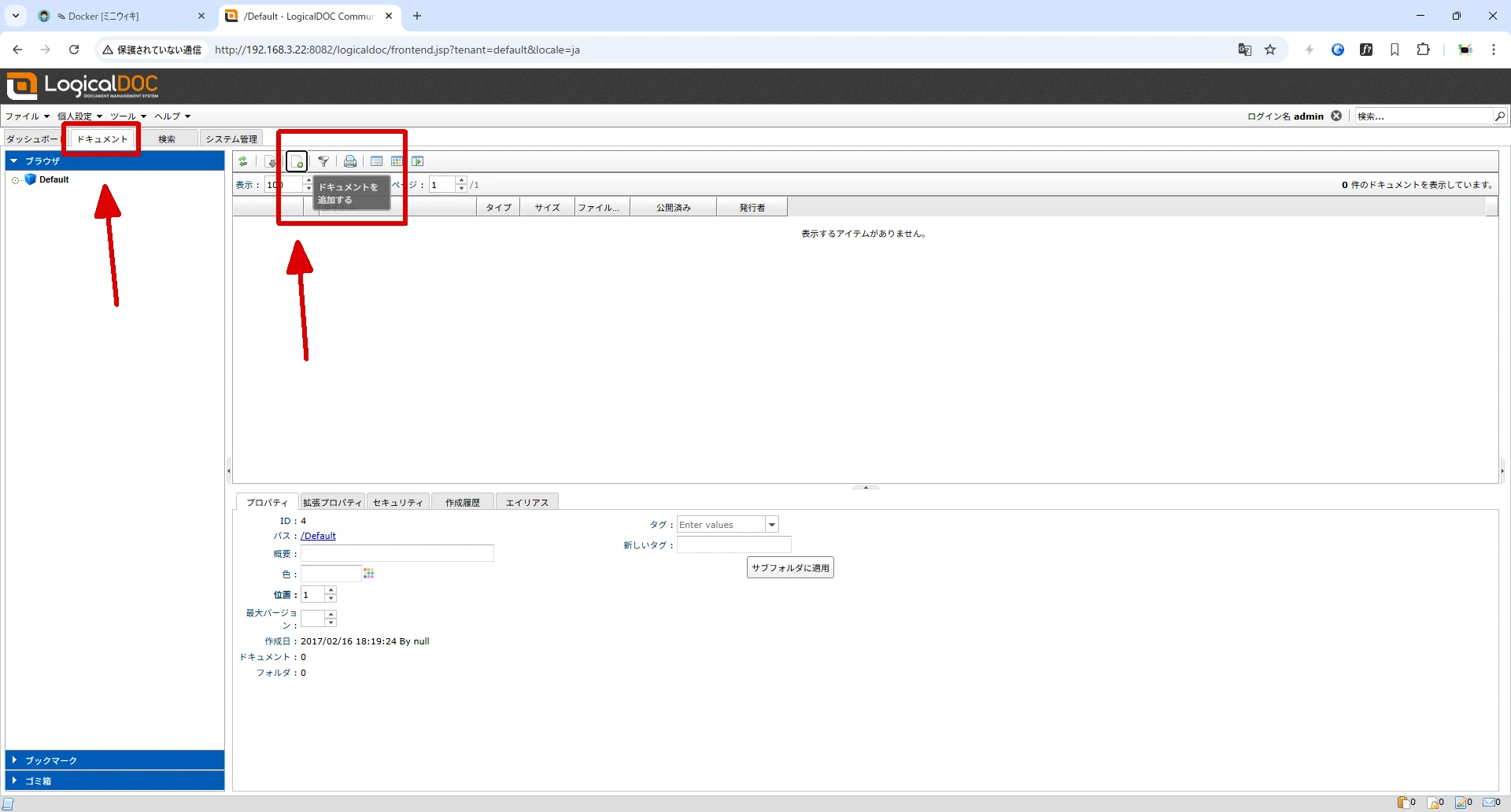Sort by the 公開済み column header
The height and width of the screenshot is (812, 1511).
674,208
